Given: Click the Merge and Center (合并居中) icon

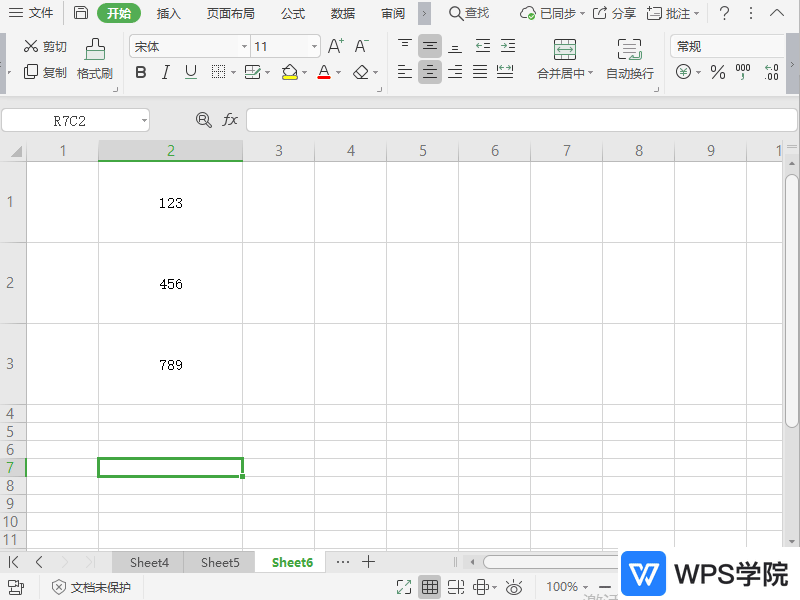Looking at the screenshot, I should [x=565, y=50].
